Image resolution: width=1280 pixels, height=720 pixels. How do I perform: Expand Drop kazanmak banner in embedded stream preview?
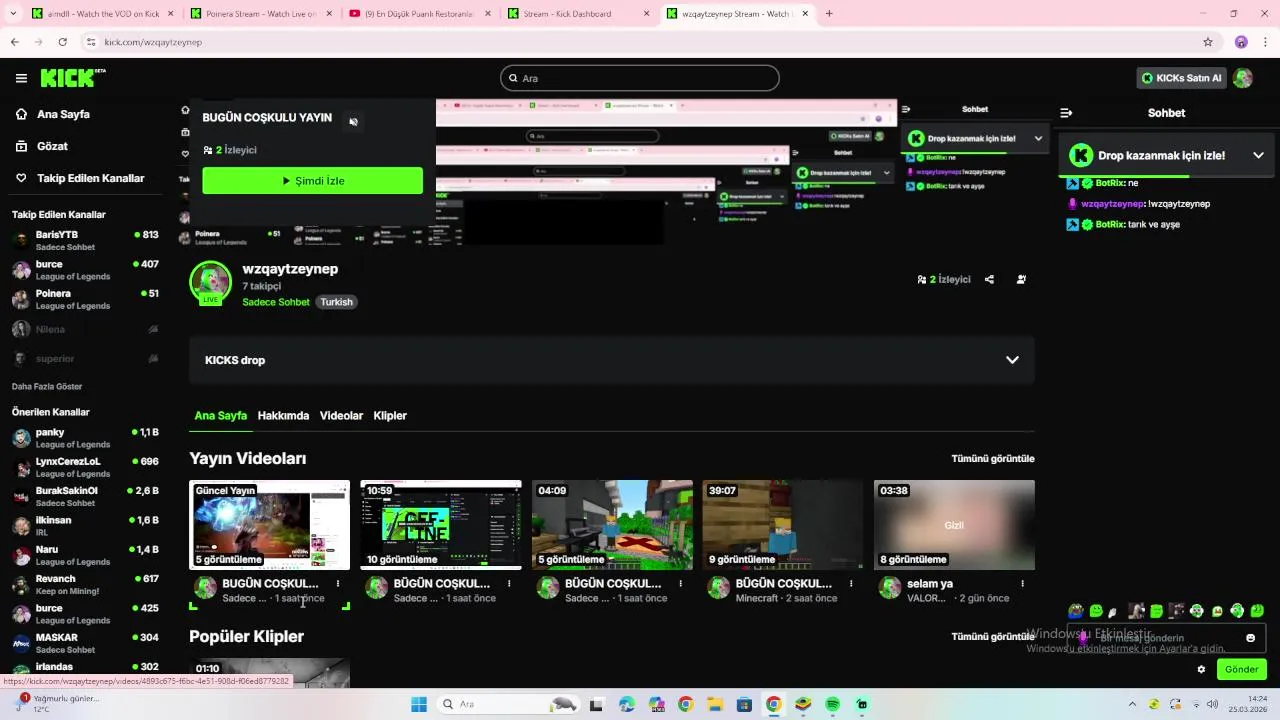(x=1038, y=139)
